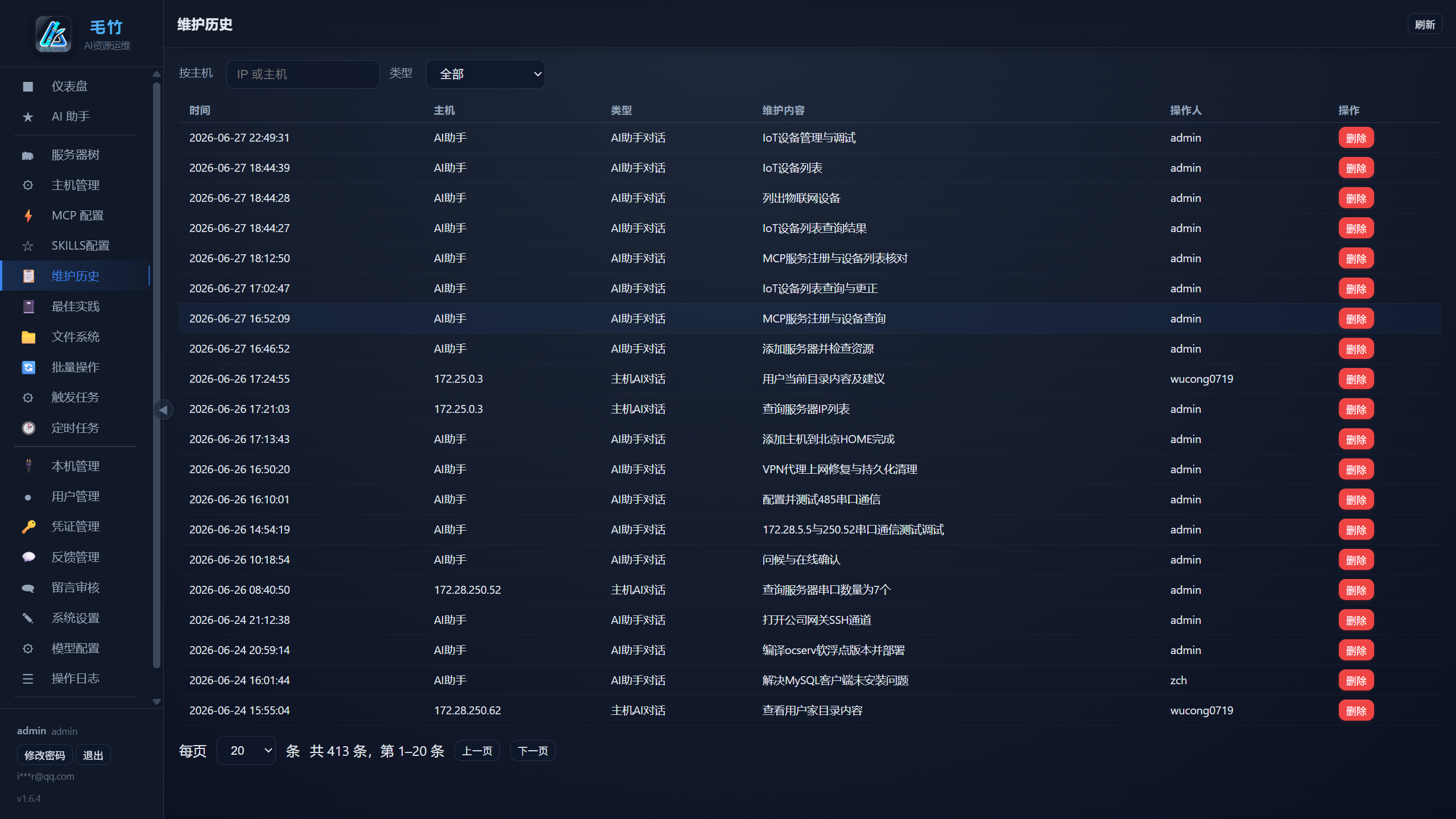Click the 刷新 refresh button
The image size is (1456, 819).
click(x=1425, y=24)
